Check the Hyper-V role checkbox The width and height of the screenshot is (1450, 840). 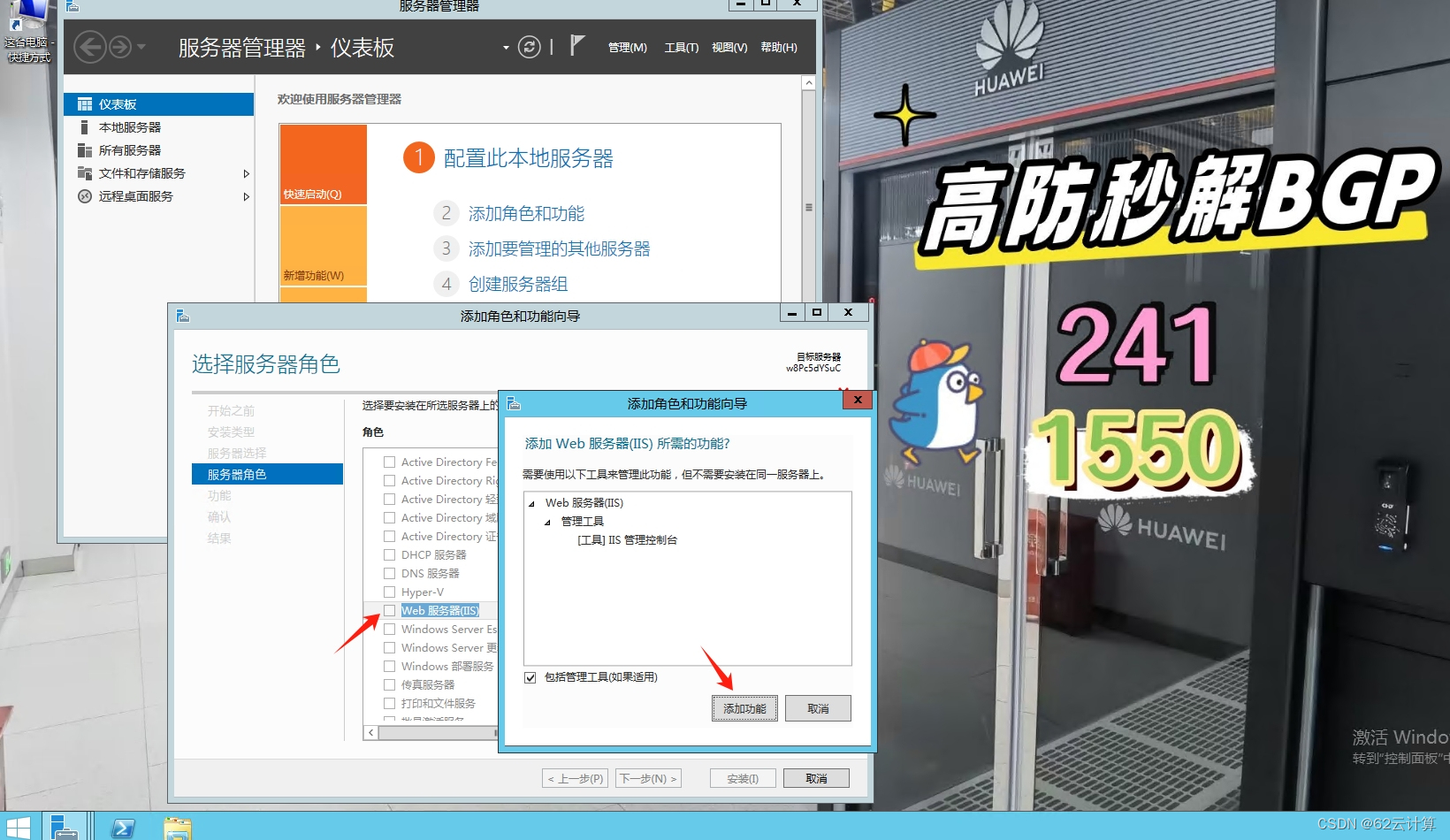(x=389, y=592)
